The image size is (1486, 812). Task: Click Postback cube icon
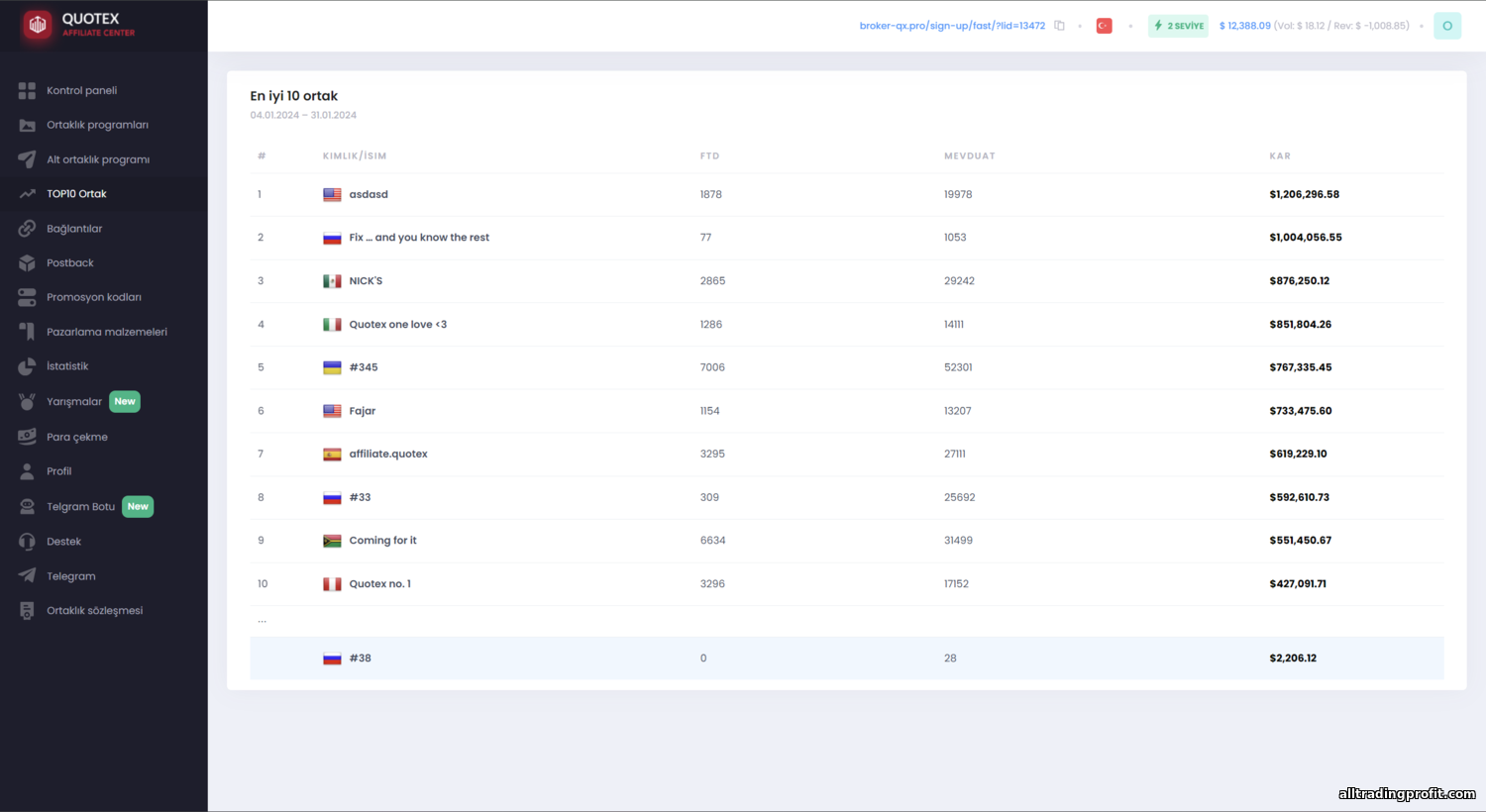click(x=27, y=263)
